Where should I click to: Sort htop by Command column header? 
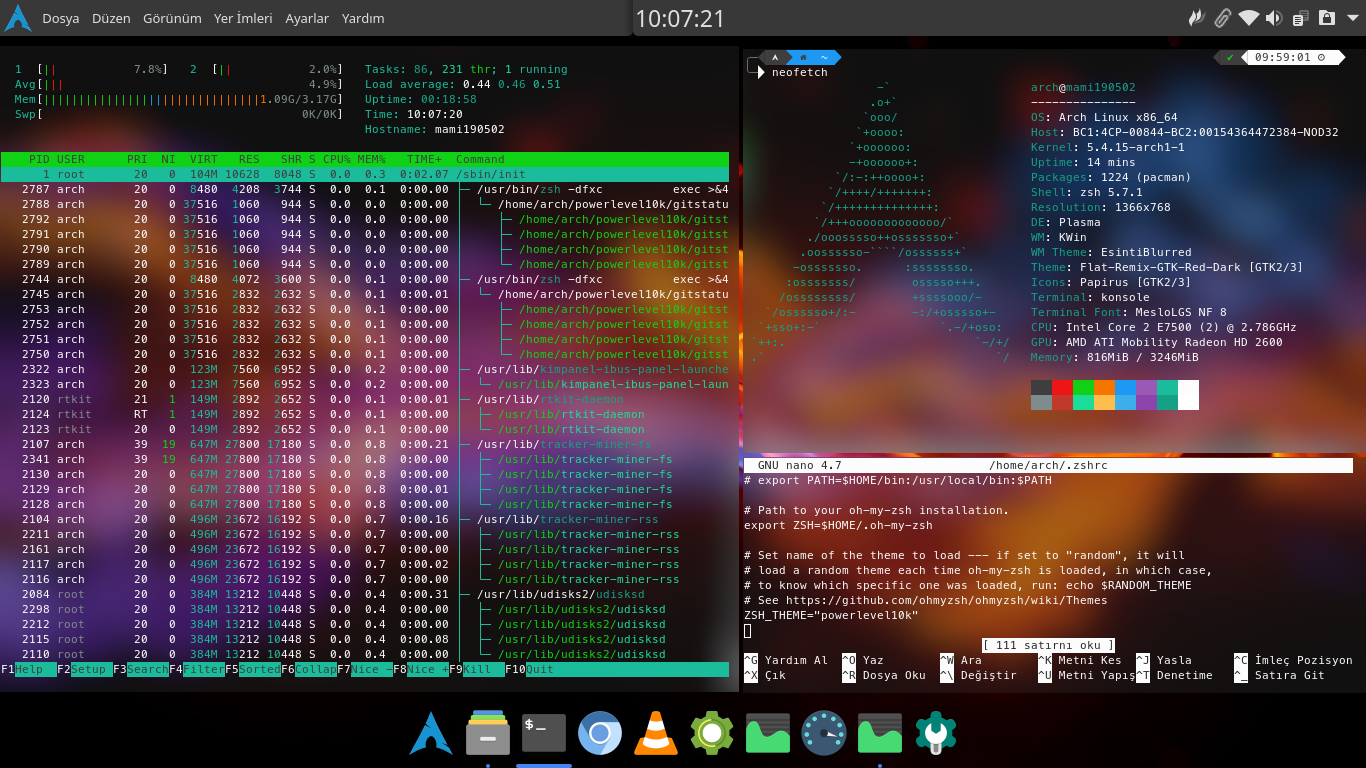(480, 159)
